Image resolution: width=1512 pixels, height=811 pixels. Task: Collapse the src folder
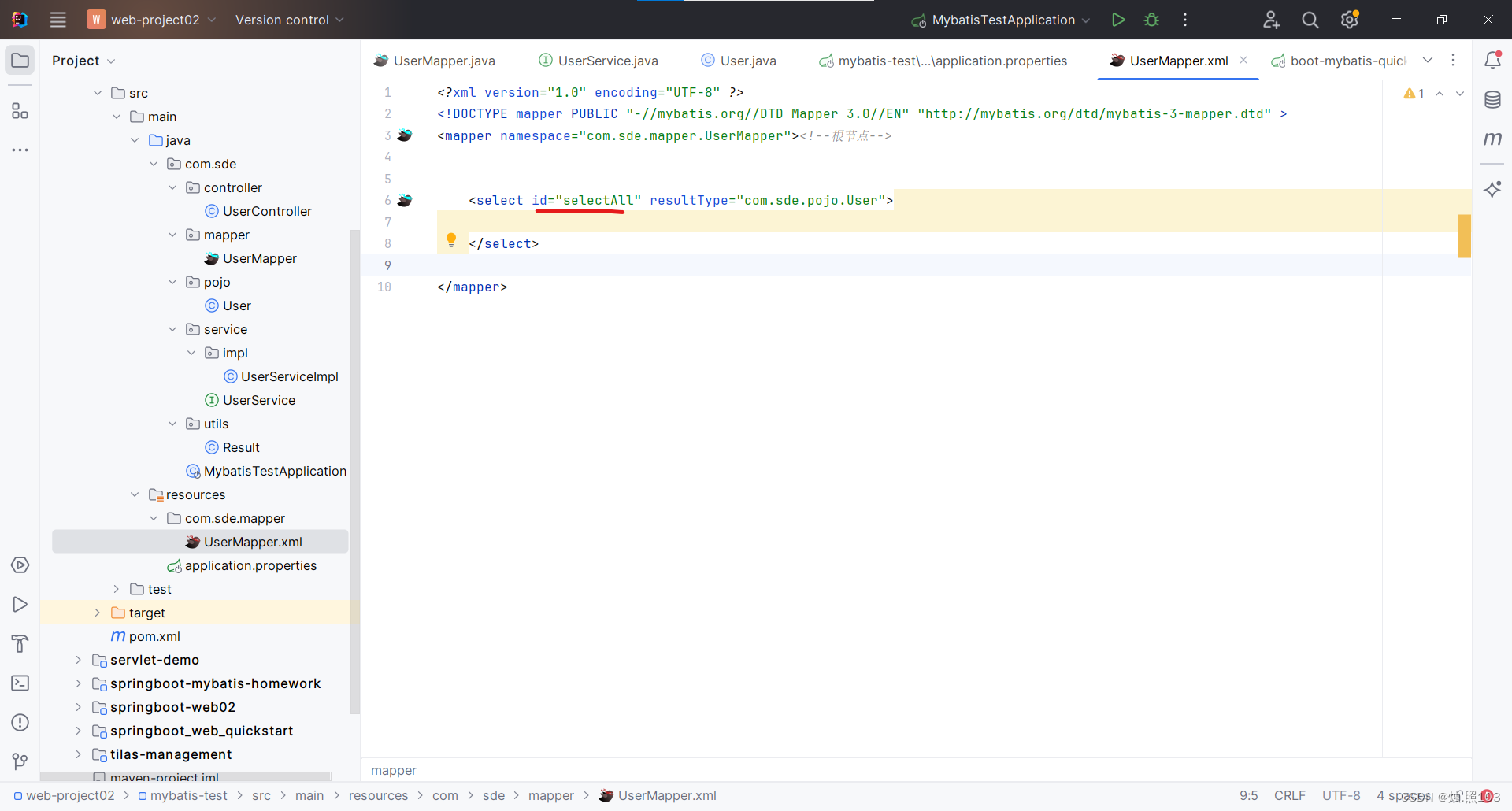click(x=98, y=93)
